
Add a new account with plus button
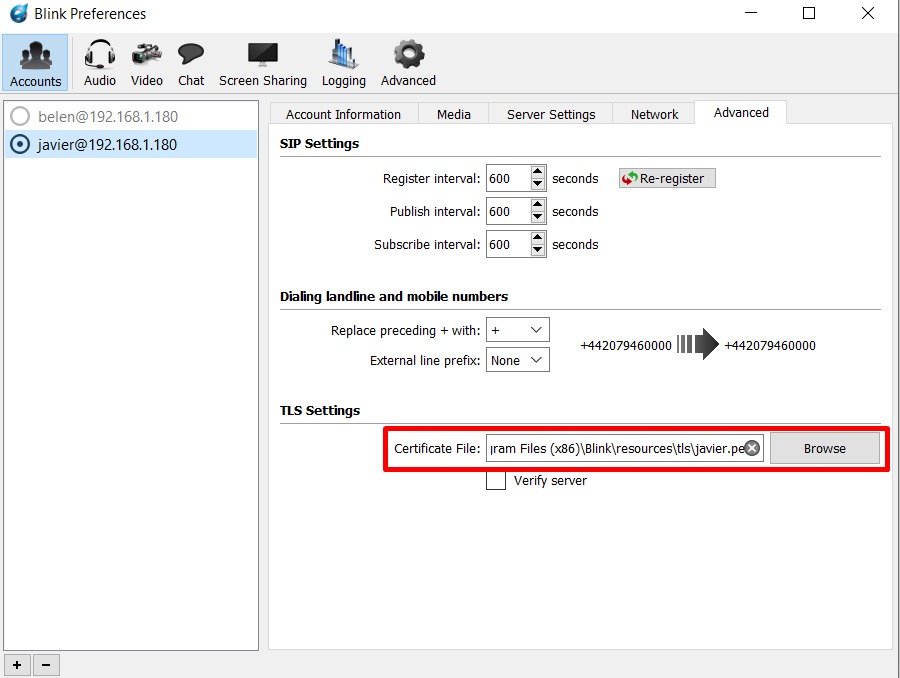pyautogui.click(x=17, y=665)
